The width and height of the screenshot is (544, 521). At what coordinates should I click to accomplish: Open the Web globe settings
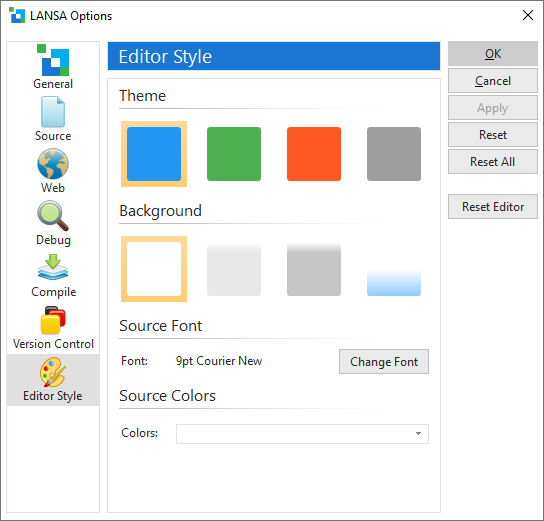[x=53, y=164]
